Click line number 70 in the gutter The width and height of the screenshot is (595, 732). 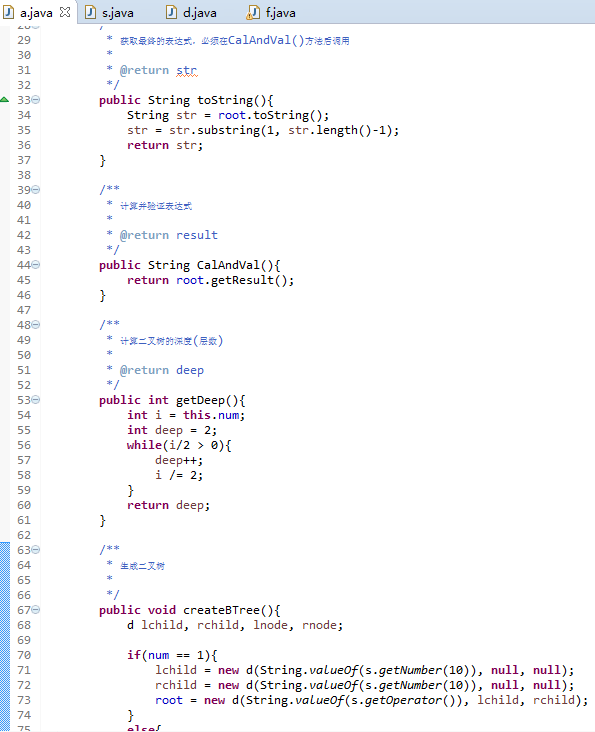coord(24,655)
